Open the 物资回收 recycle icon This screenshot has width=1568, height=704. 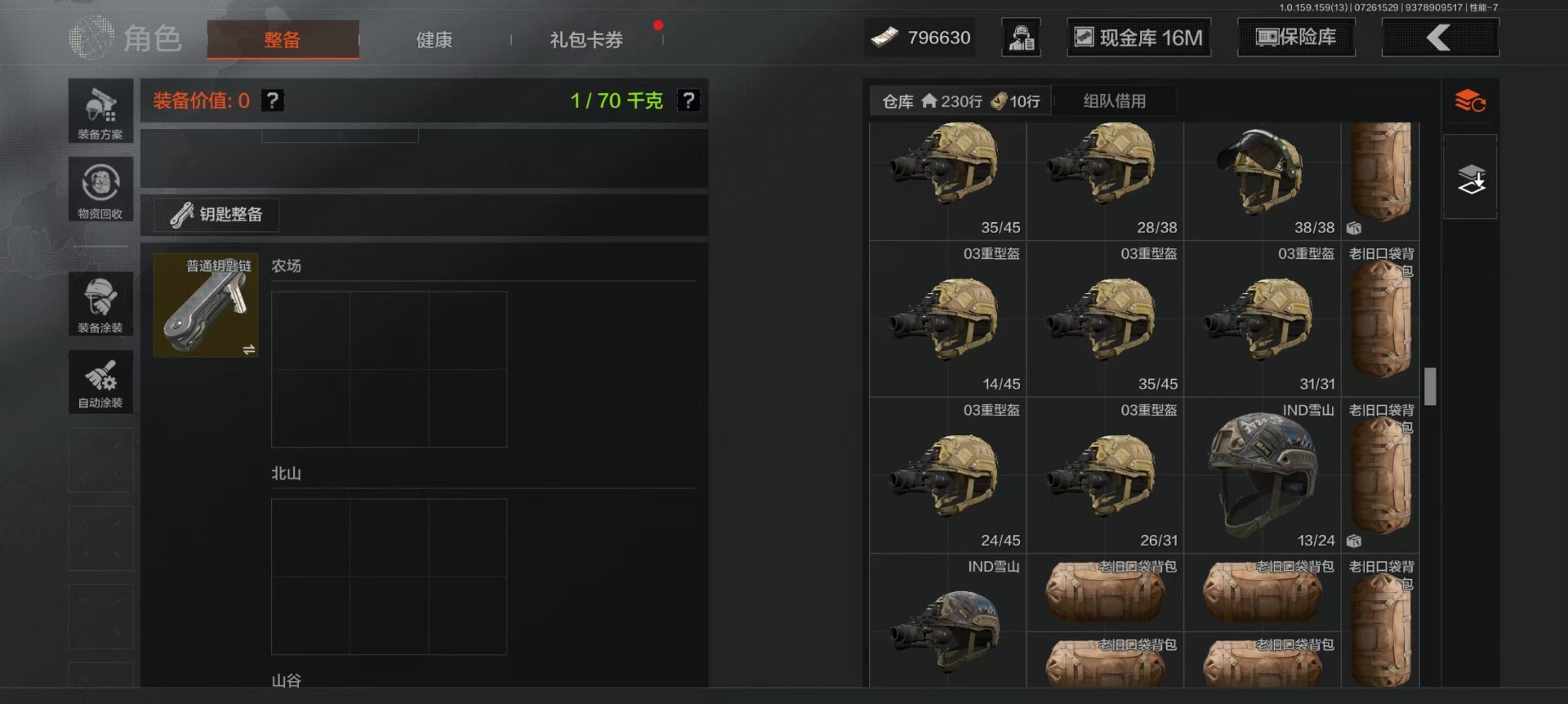tap(100, 189)
